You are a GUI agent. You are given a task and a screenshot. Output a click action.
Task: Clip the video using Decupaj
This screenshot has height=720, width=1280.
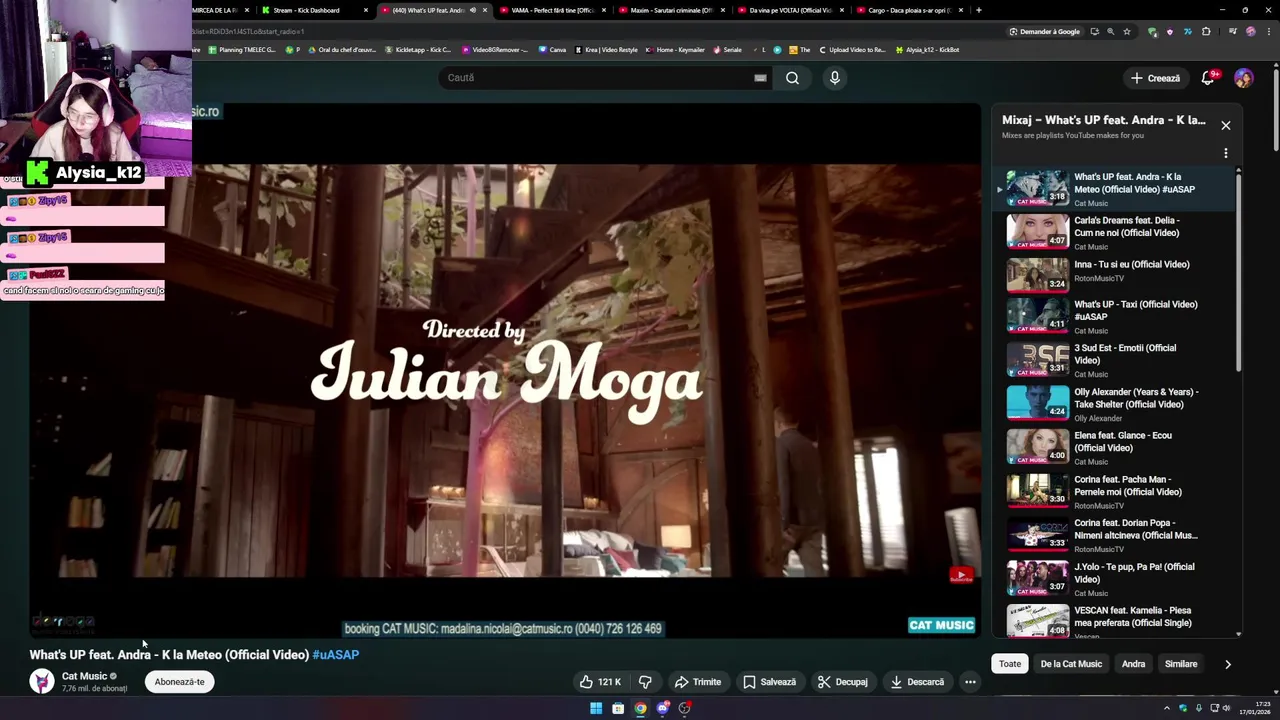842,682
